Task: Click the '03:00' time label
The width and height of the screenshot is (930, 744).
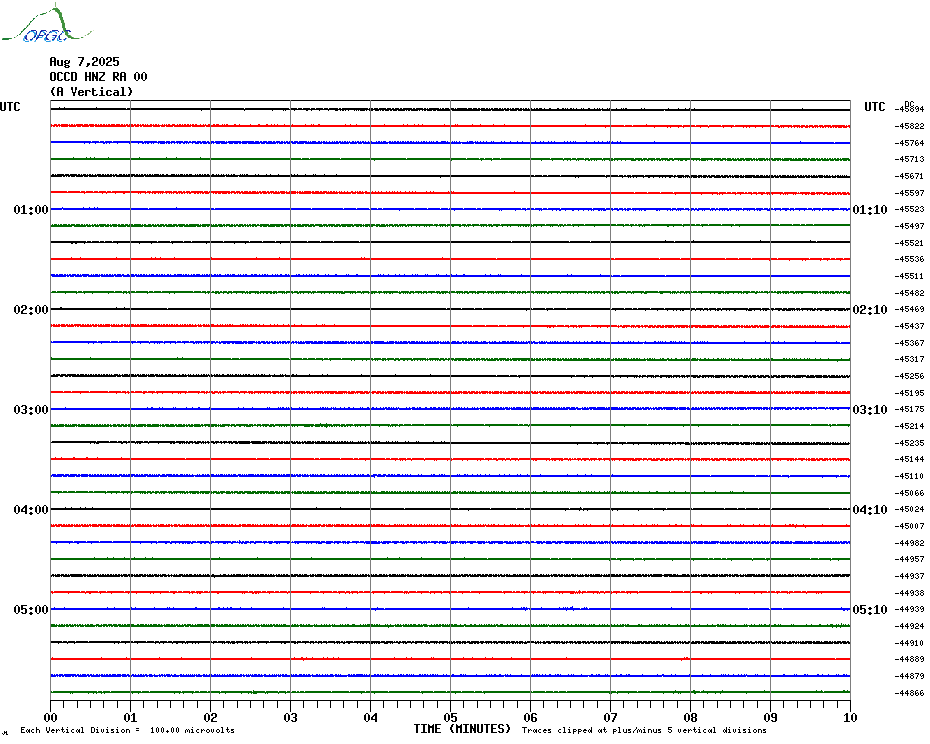Action: 31,410
